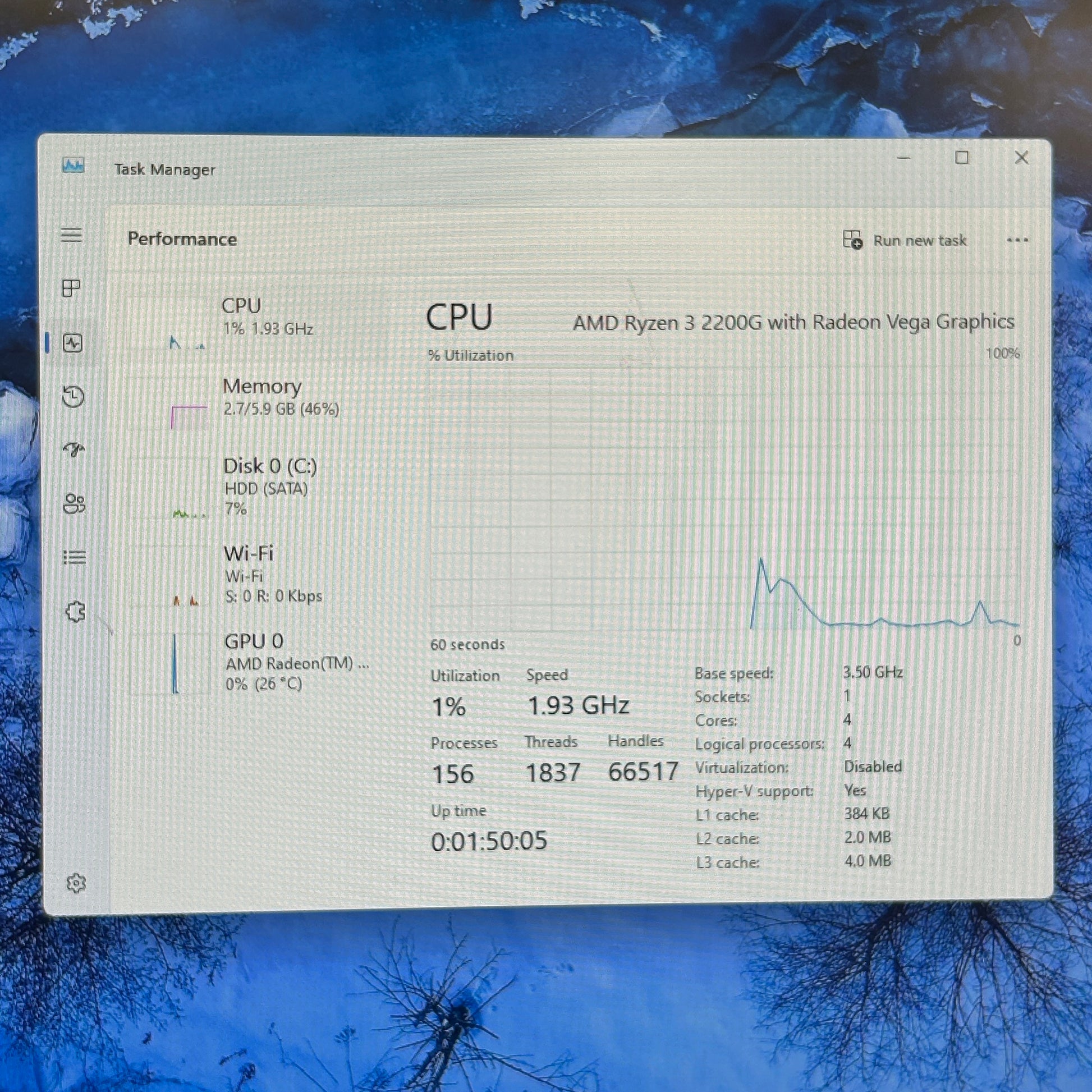The width and height of the screenshot is (1092, 1092).
Task: Click the Memory mini graph thumbnail
Action: [x=189, y=416]
